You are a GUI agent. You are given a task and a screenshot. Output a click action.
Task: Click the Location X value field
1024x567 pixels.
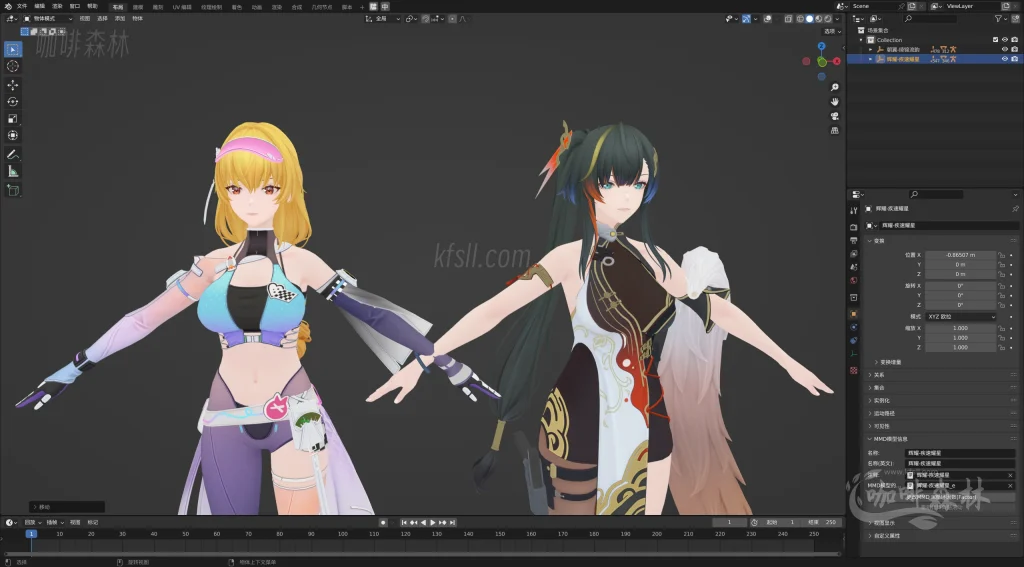pyautogui.click(x=961, y=255)
